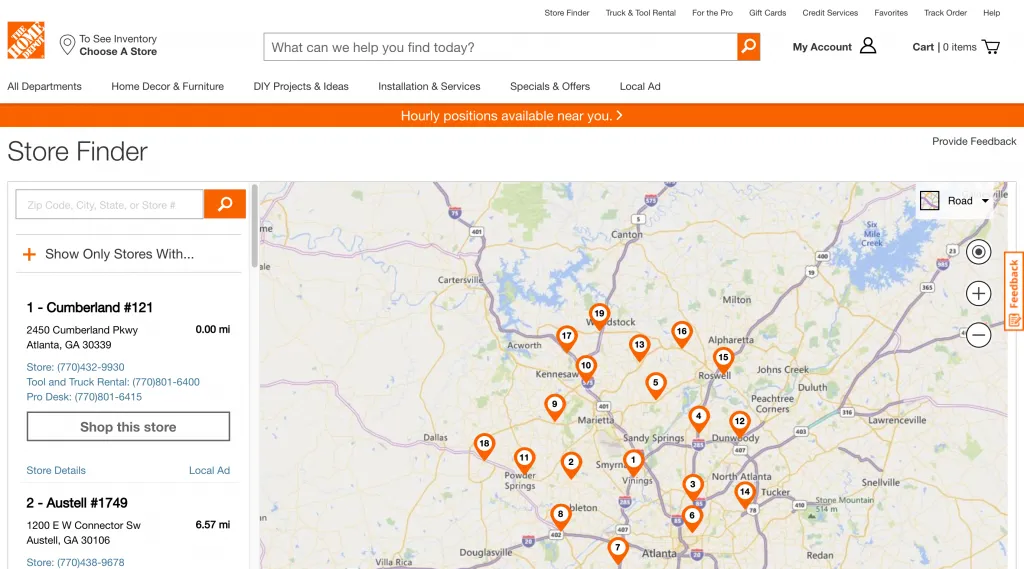Click Store Finder link in top bar
1024x569 pixels.
567,13
